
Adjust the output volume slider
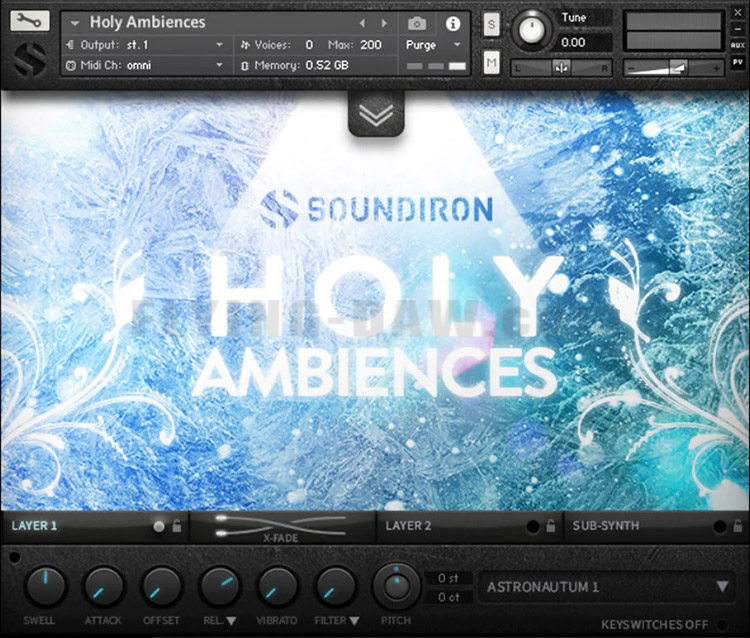673,68
